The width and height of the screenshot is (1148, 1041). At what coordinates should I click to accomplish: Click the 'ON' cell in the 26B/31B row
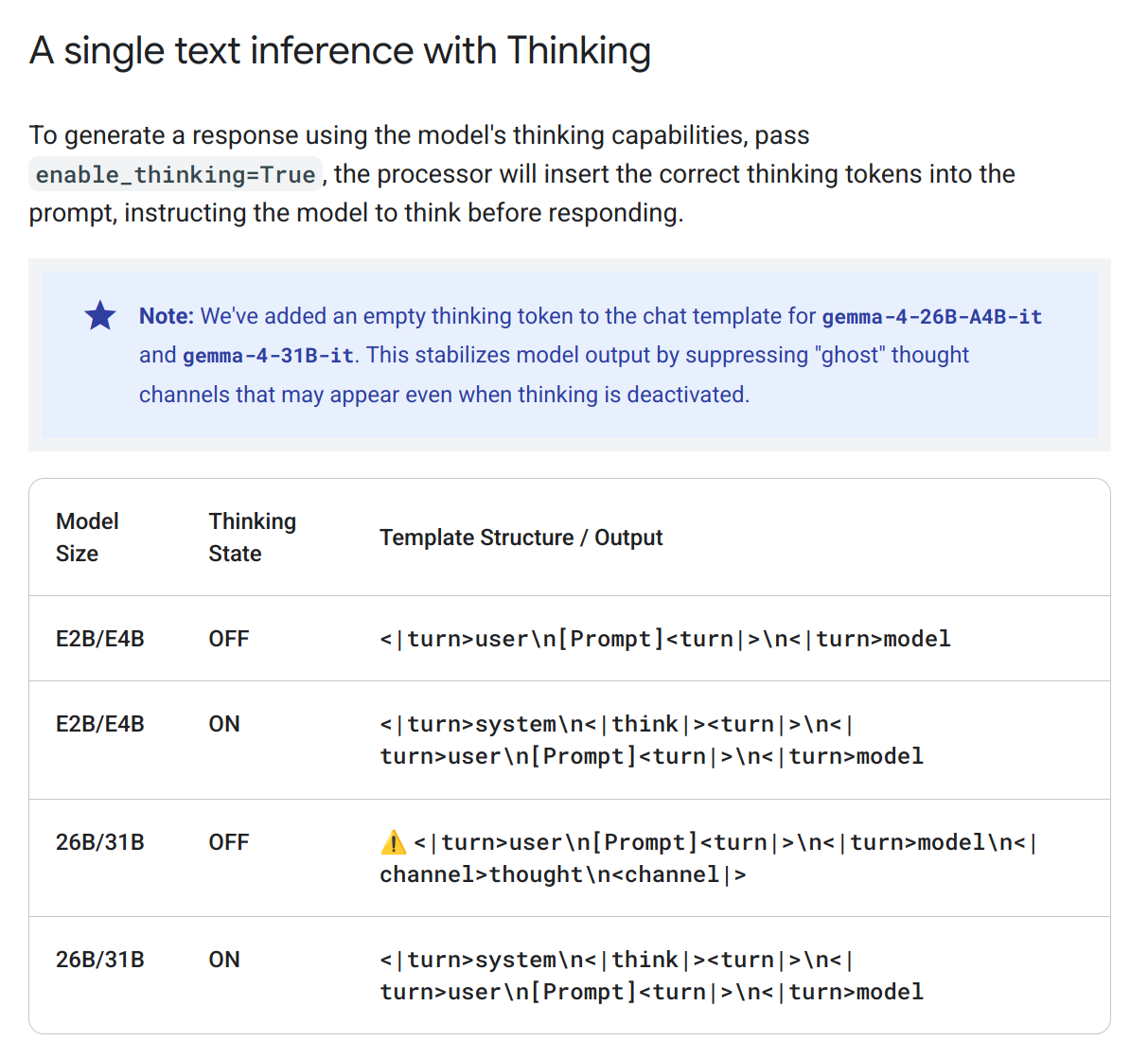click(x=224, y=960)
